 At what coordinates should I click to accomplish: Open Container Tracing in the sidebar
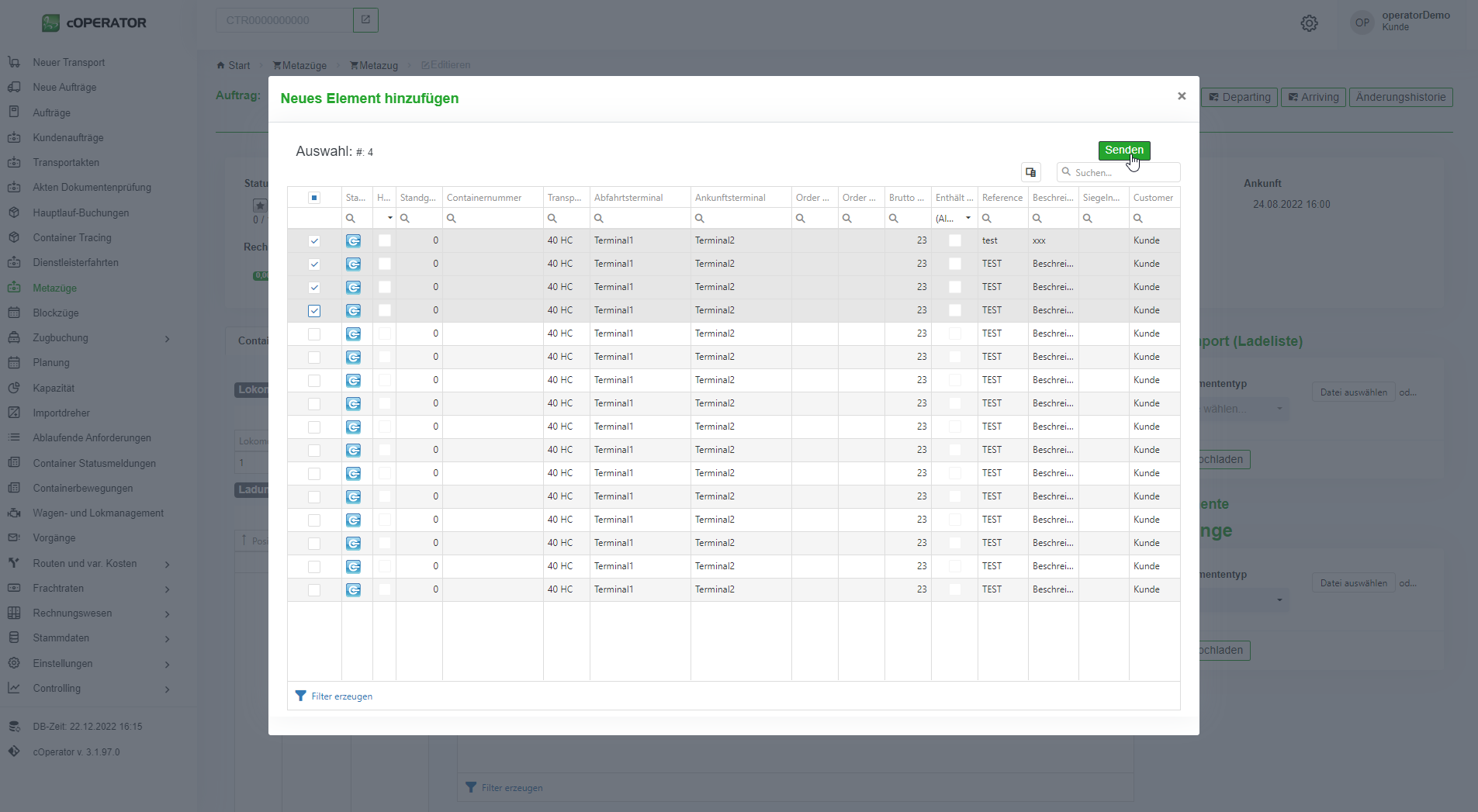[72, 238]
